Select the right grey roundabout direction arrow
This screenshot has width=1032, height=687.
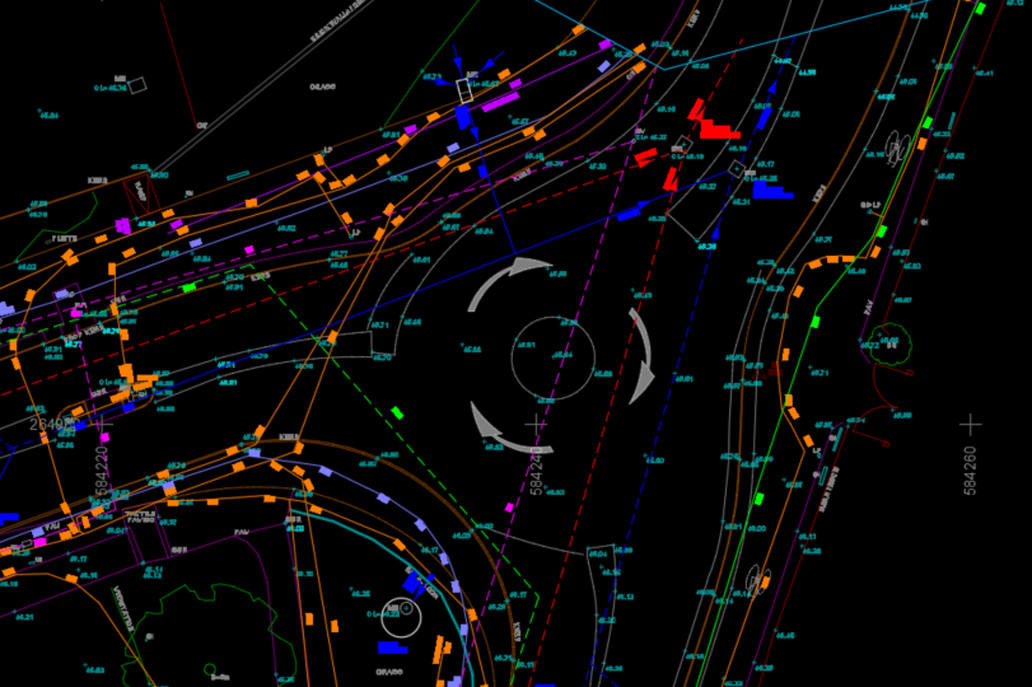pos(642,356)
